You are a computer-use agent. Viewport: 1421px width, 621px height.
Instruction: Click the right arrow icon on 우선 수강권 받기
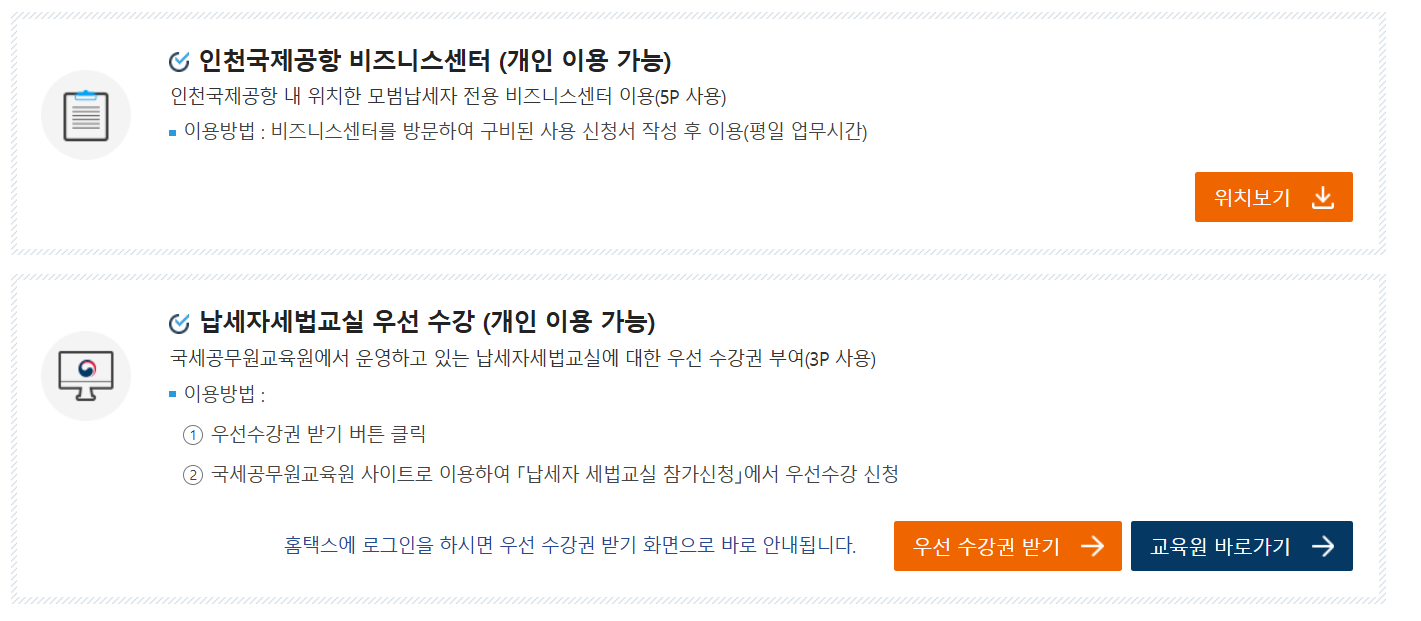pyautogui.click(x=1093, y=546)
